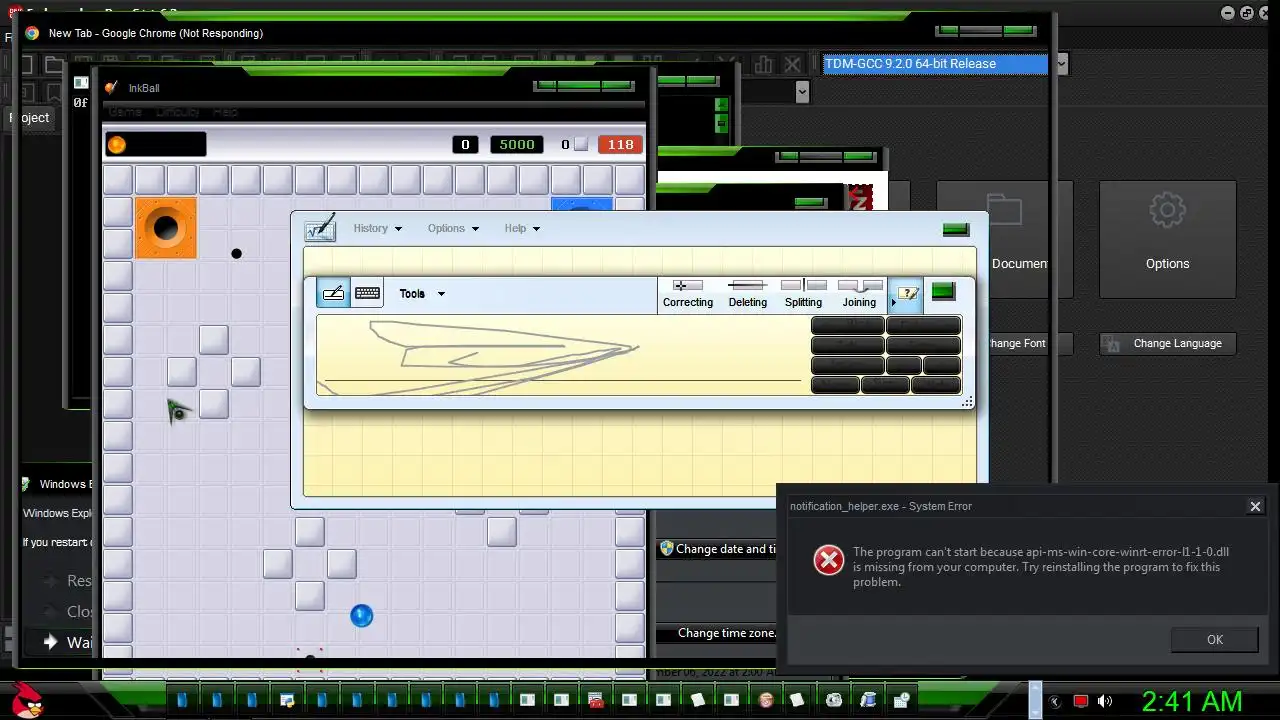Open Help menu in Math Input Panel
Image resolution: width=1280 pixels, height=720 pixels.
pos(522,228)
